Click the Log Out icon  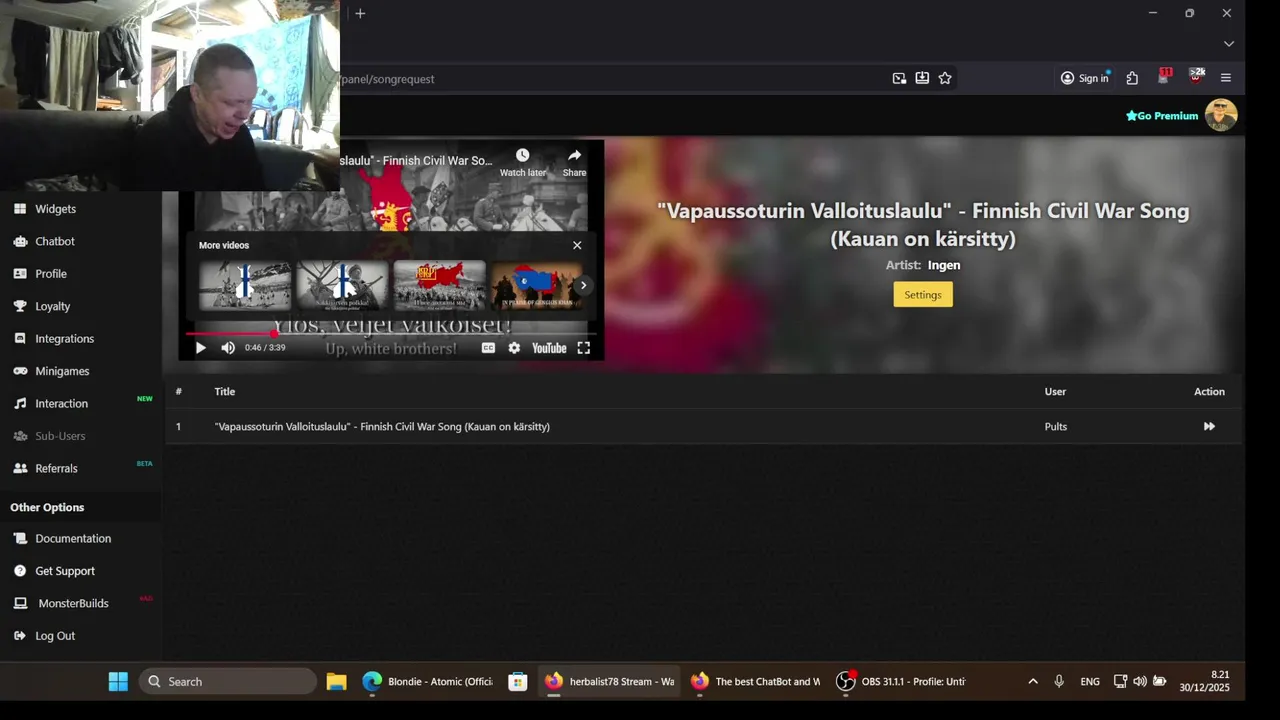20,636
